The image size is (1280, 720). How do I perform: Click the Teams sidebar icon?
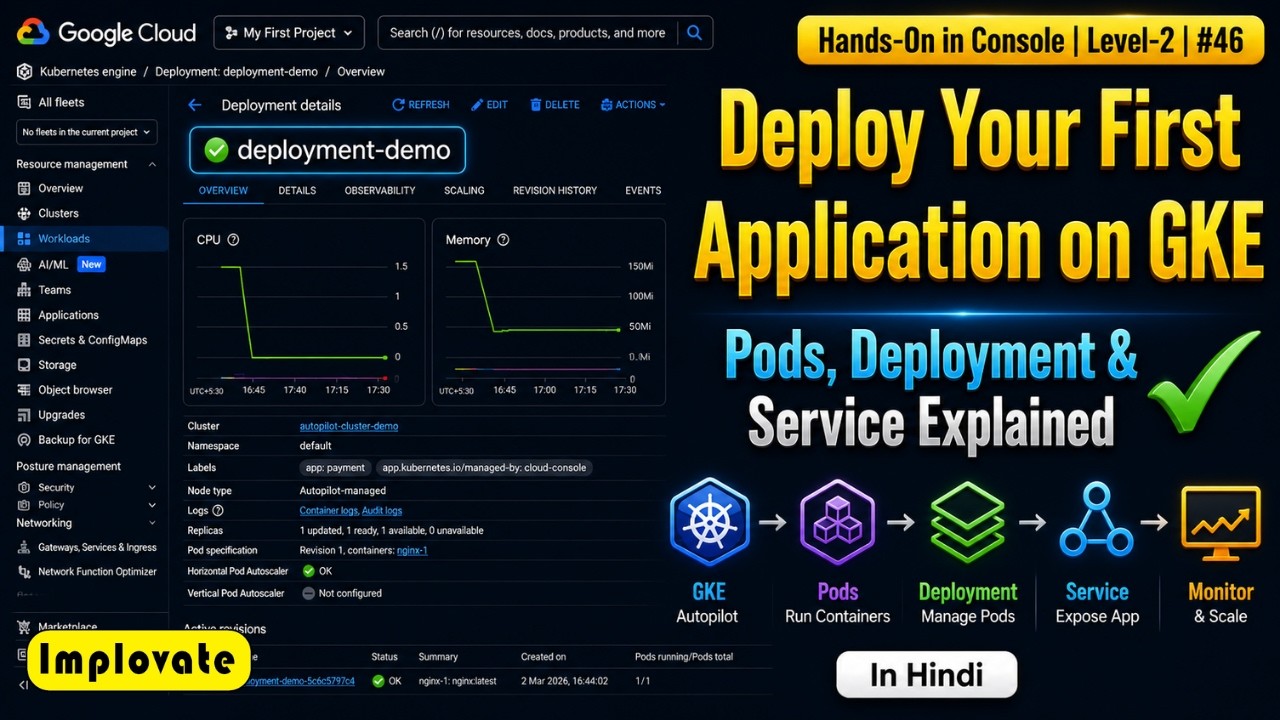pos(24,290)
